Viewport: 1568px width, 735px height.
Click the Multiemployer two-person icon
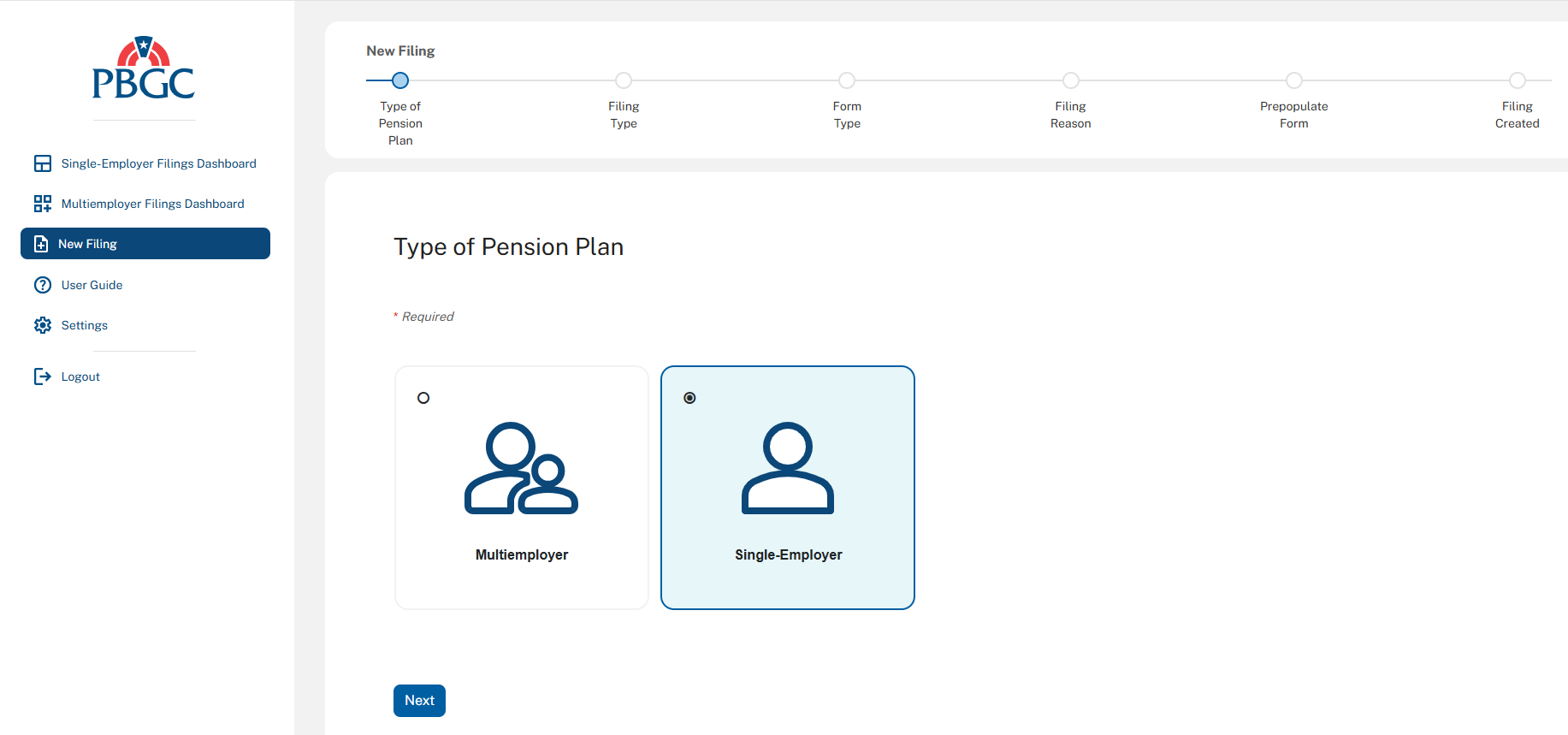521,468
